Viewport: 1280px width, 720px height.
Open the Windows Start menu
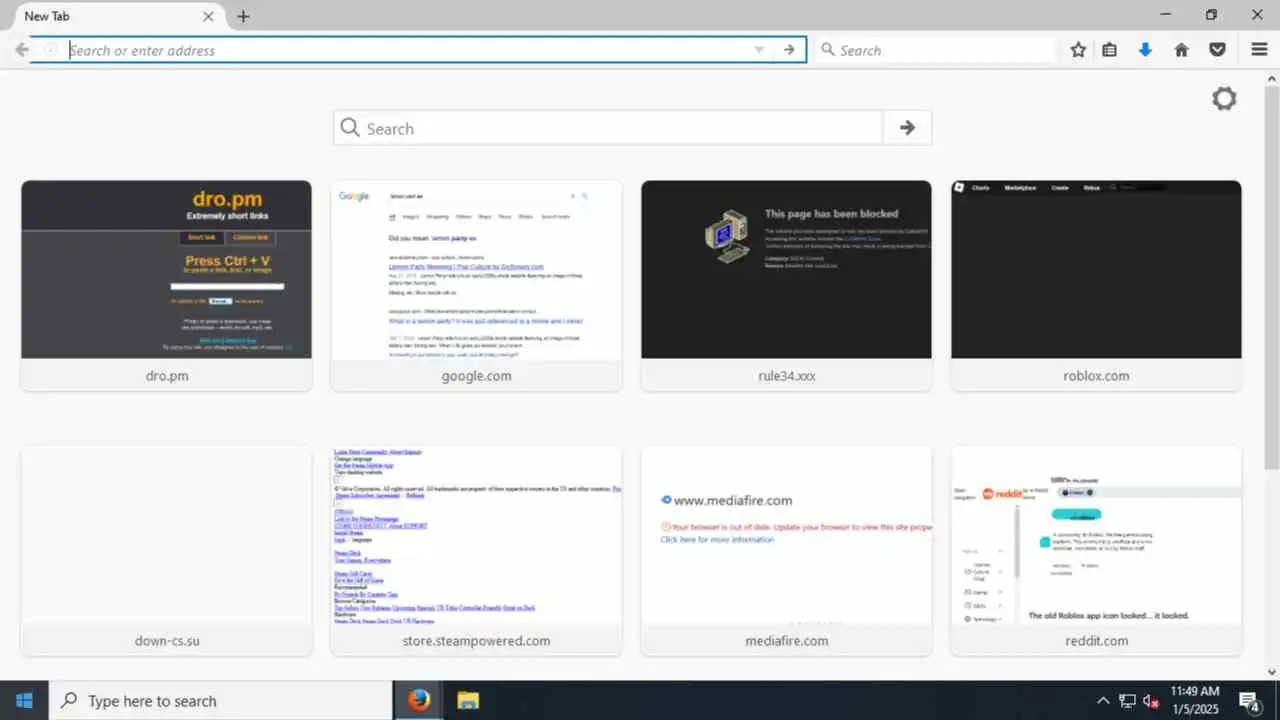pos(24,700)
